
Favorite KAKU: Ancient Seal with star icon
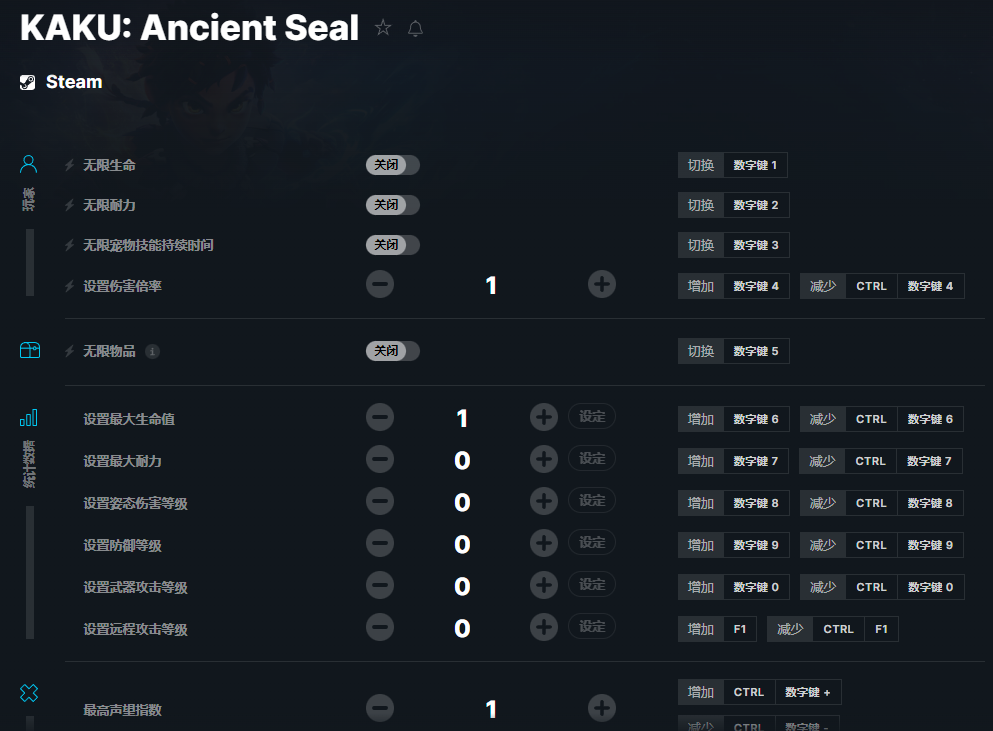pyautogui.click(x=383, y=28)
